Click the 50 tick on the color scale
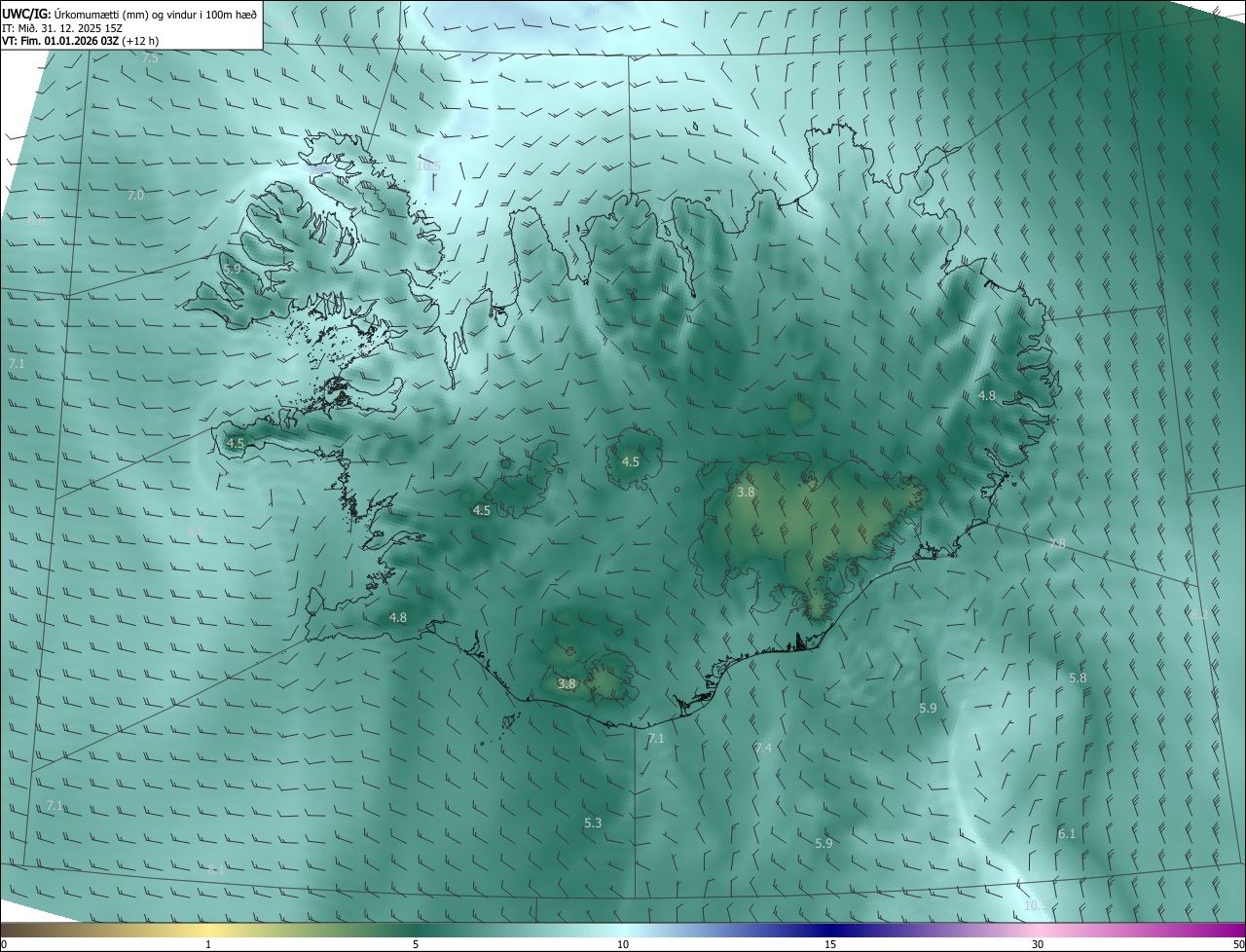 (x=1238, y=944)
